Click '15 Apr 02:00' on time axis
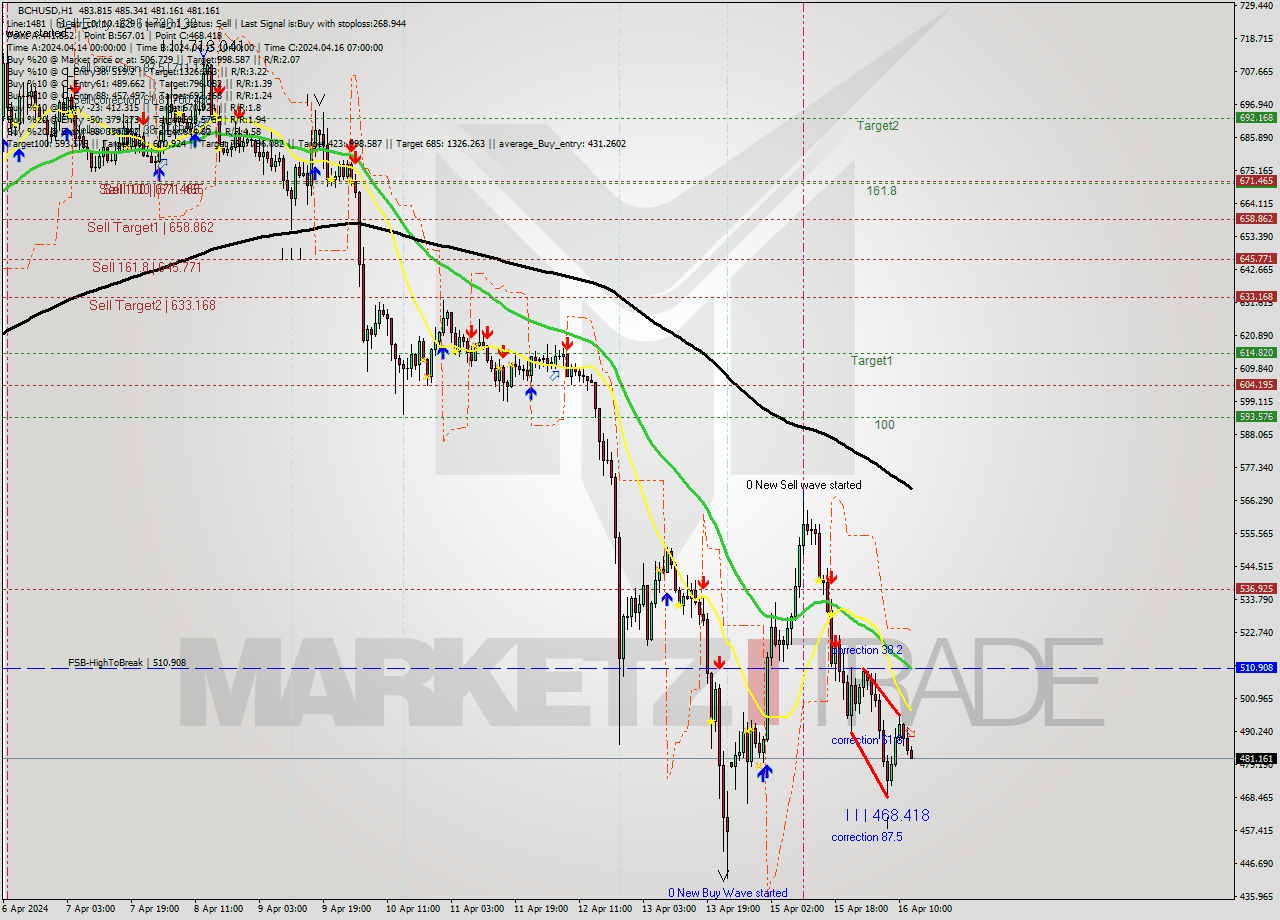 tap(796, 909)
